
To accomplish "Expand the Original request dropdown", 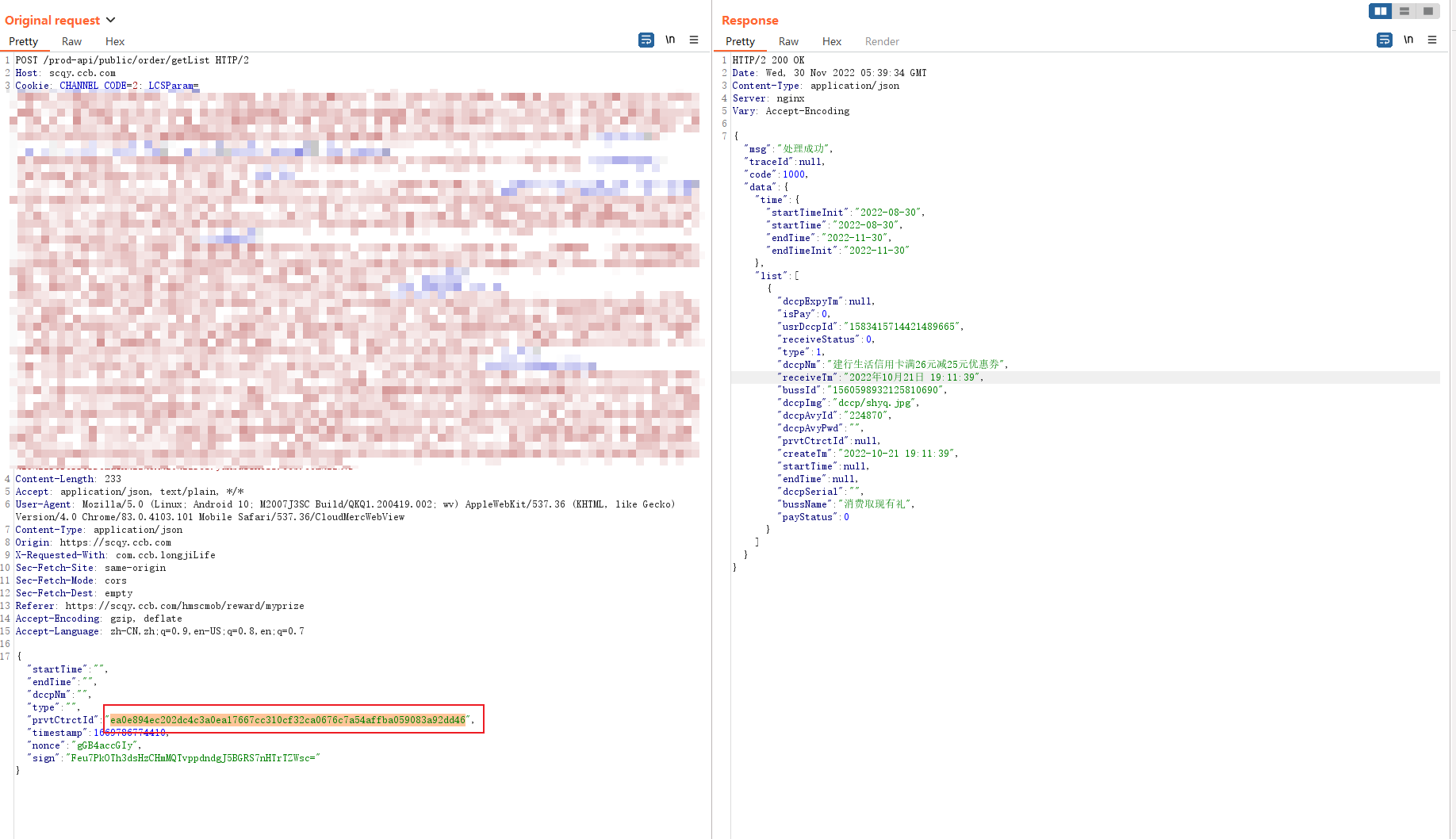I will [x=110, y=20].
